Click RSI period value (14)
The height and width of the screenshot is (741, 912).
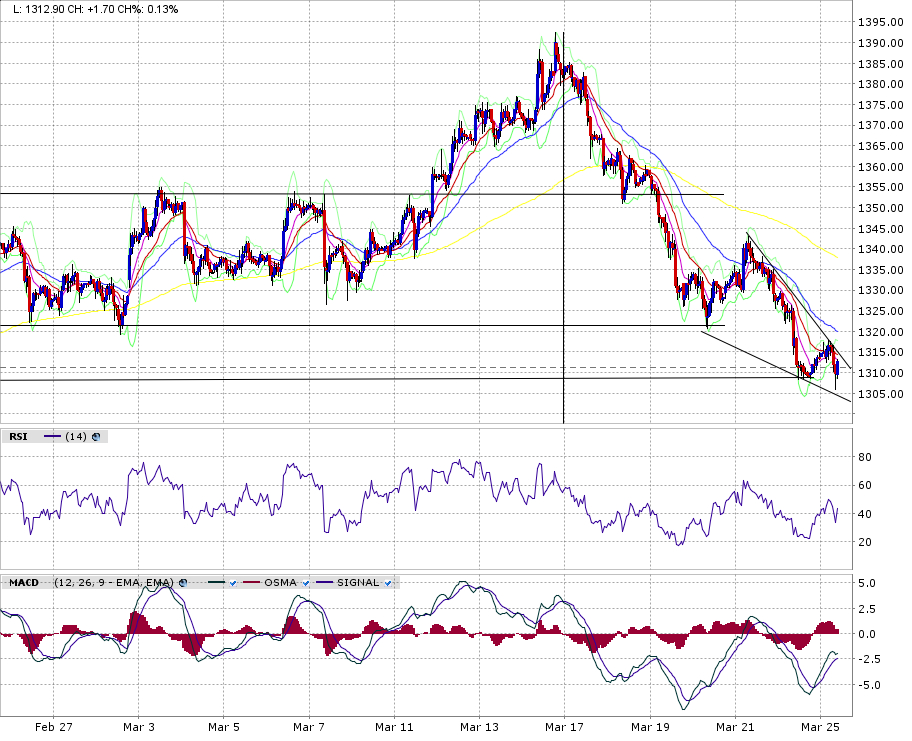76,437
